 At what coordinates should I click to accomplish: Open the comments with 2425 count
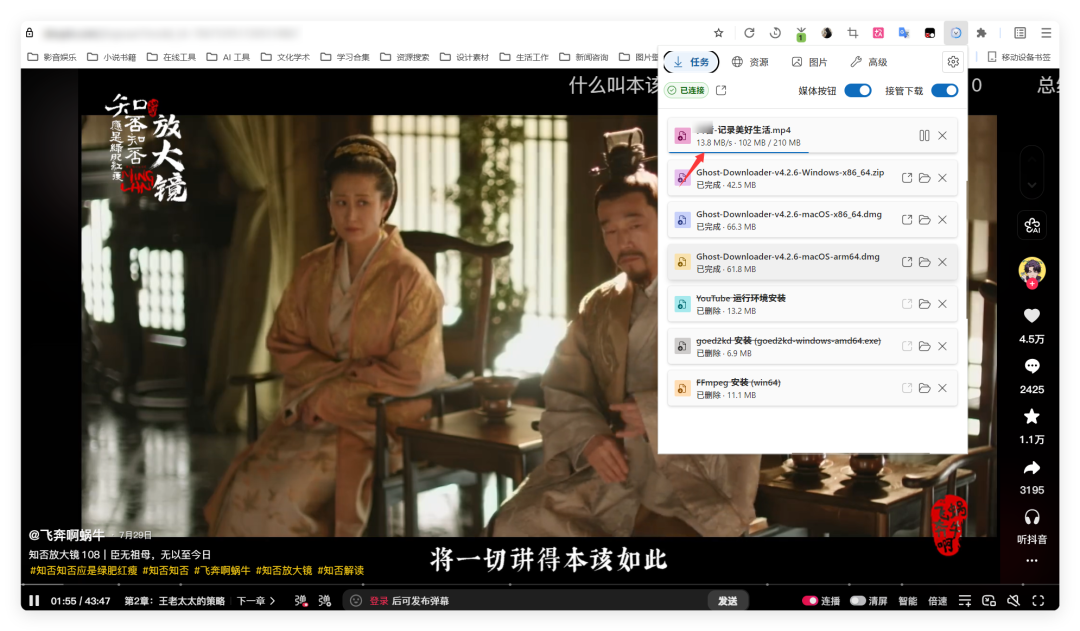click(1031, 366)
